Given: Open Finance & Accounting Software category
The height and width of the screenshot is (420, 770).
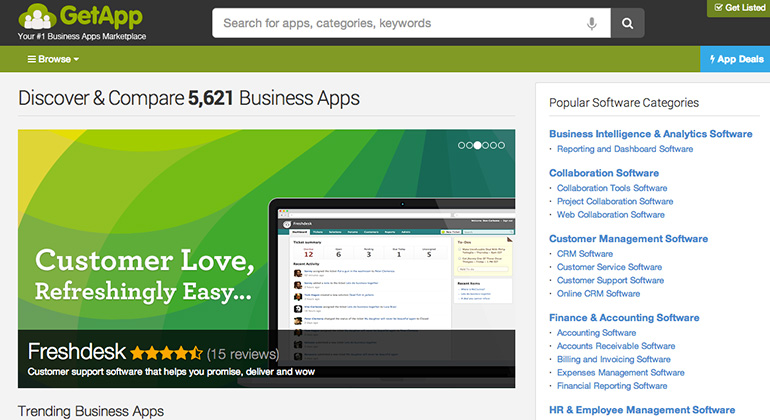Looking at the screenshot, I should (x=623, y=318).
